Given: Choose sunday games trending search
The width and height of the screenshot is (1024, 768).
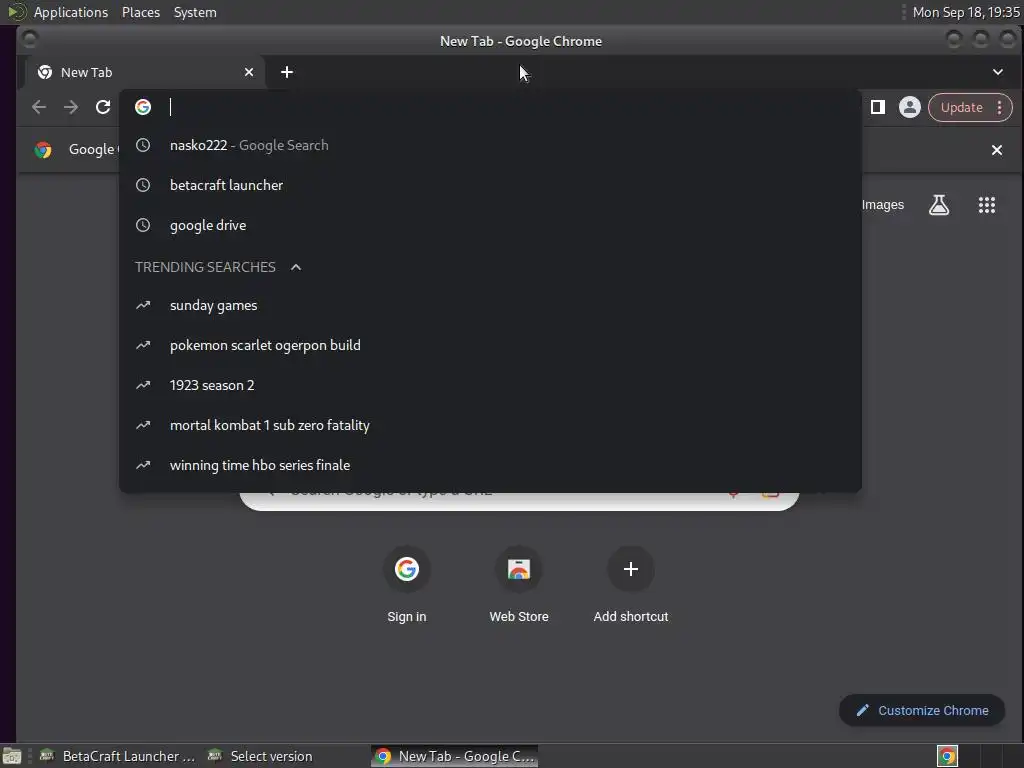Looking at the screenshot, I should pyautogui.click(x=490, y=306).
